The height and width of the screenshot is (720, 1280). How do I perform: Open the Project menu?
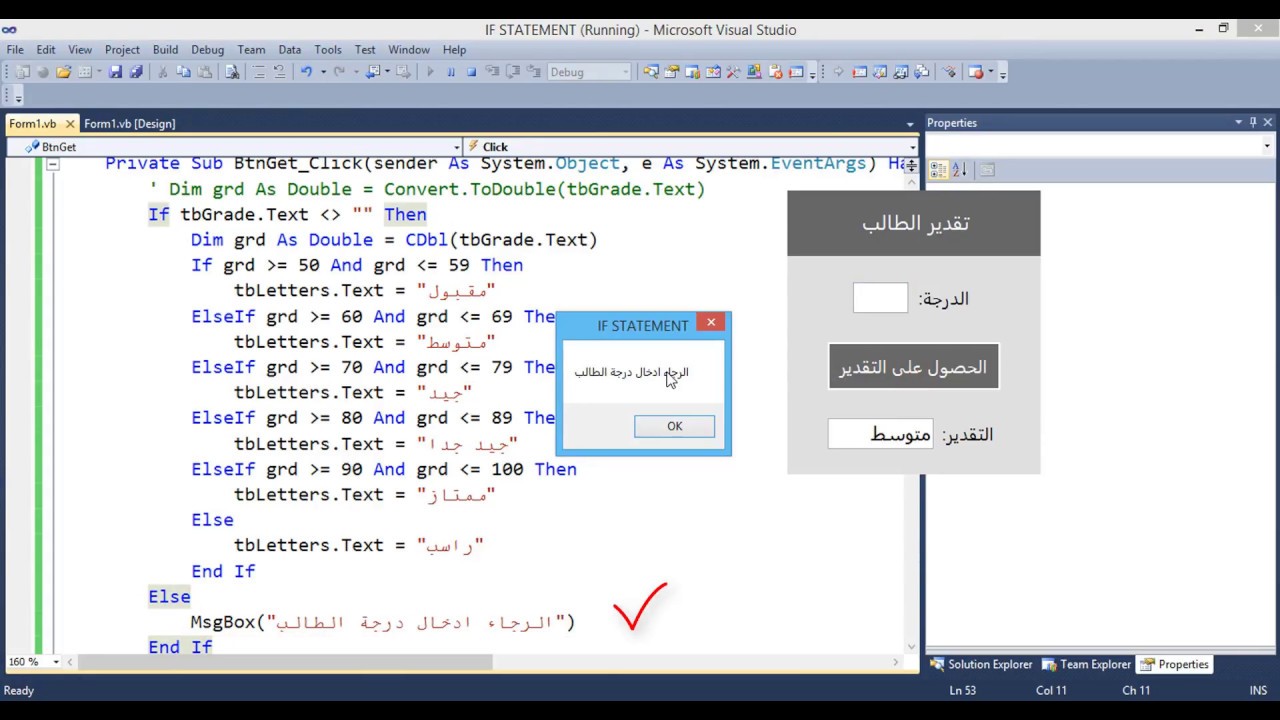click(x=122, y=49)
